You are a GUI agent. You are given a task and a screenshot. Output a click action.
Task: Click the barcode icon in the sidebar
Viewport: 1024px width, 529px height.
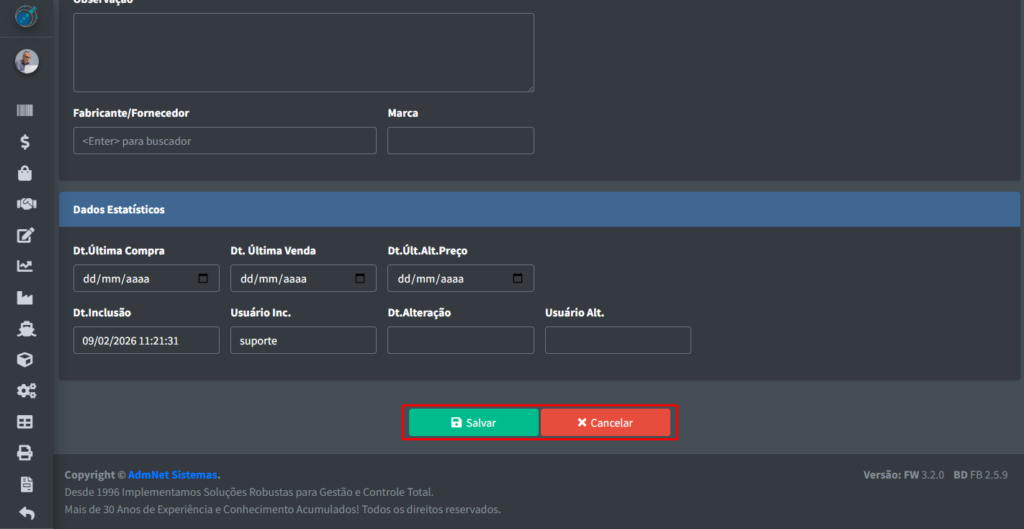click(x=26, y=111)
